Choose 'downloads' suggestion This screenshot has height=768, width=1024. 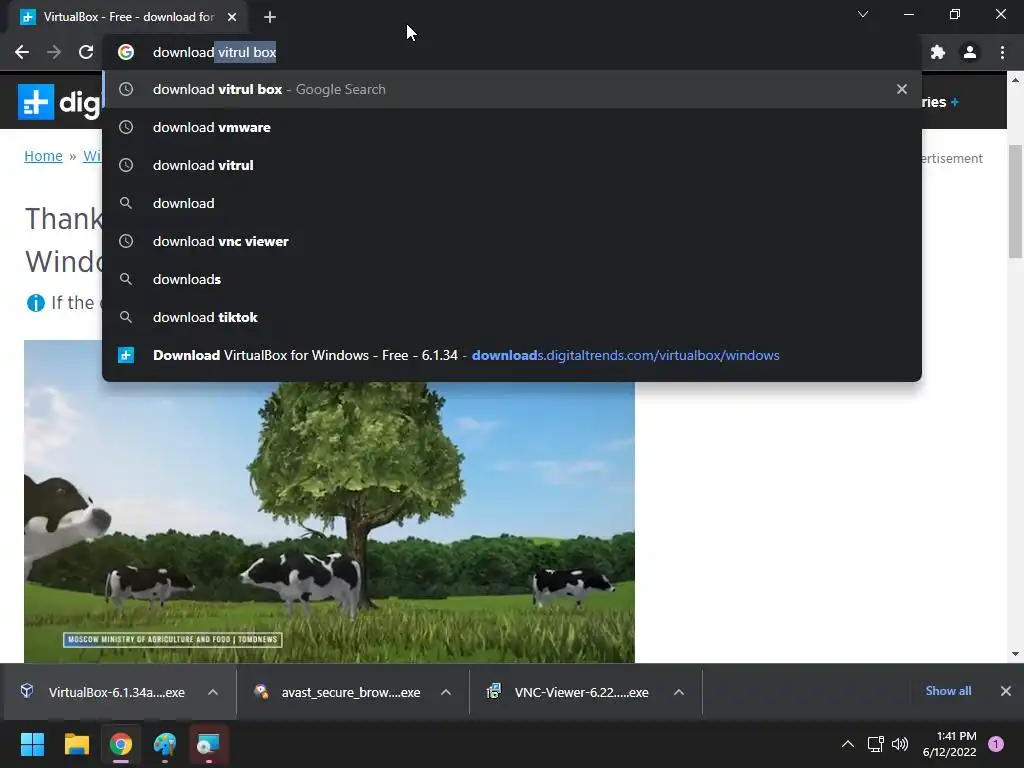512,279
